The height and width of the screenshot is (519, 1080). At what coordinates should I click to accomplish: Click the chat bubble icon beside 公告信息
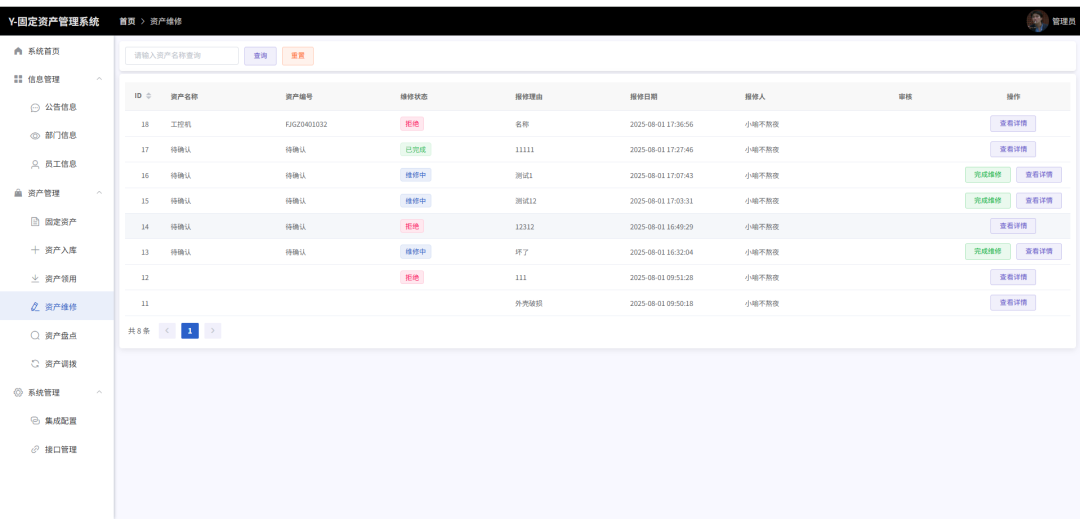[x=35, y=108]
